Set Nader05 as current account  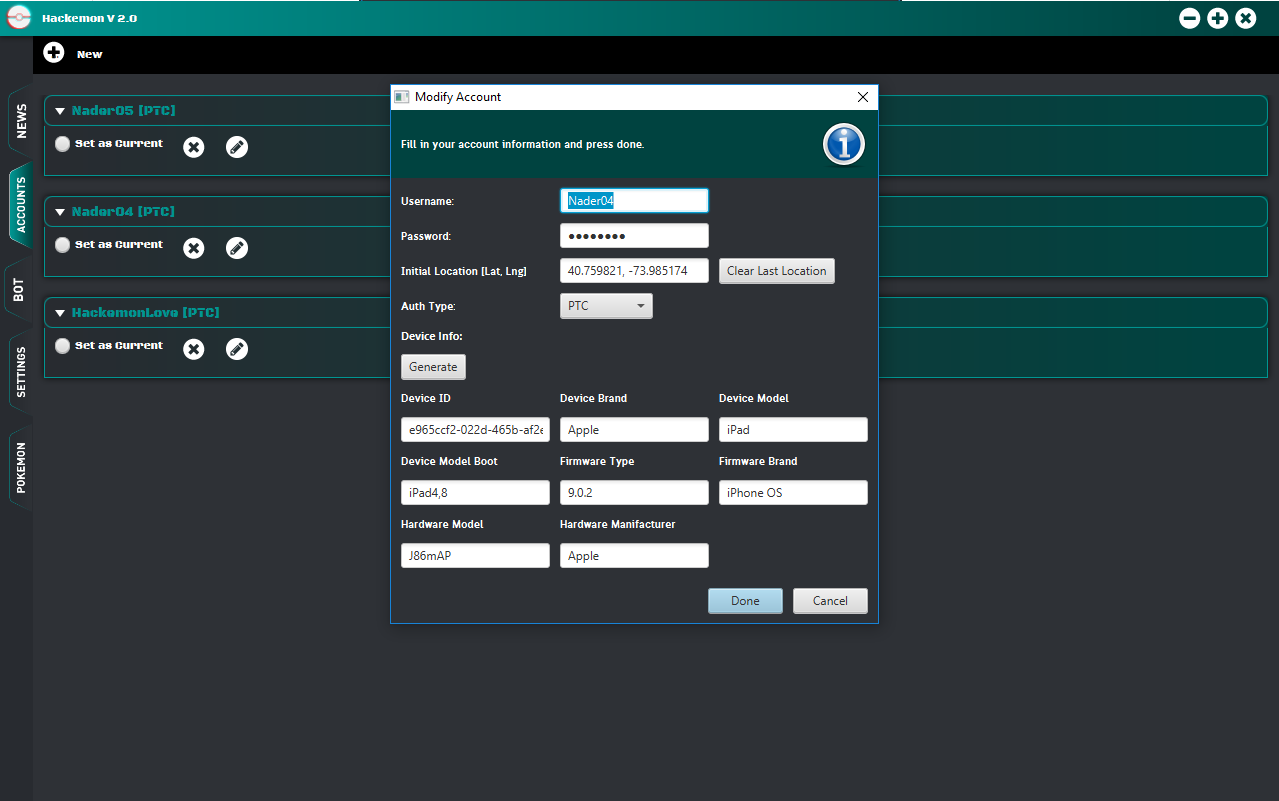click(x=63, y=144)
